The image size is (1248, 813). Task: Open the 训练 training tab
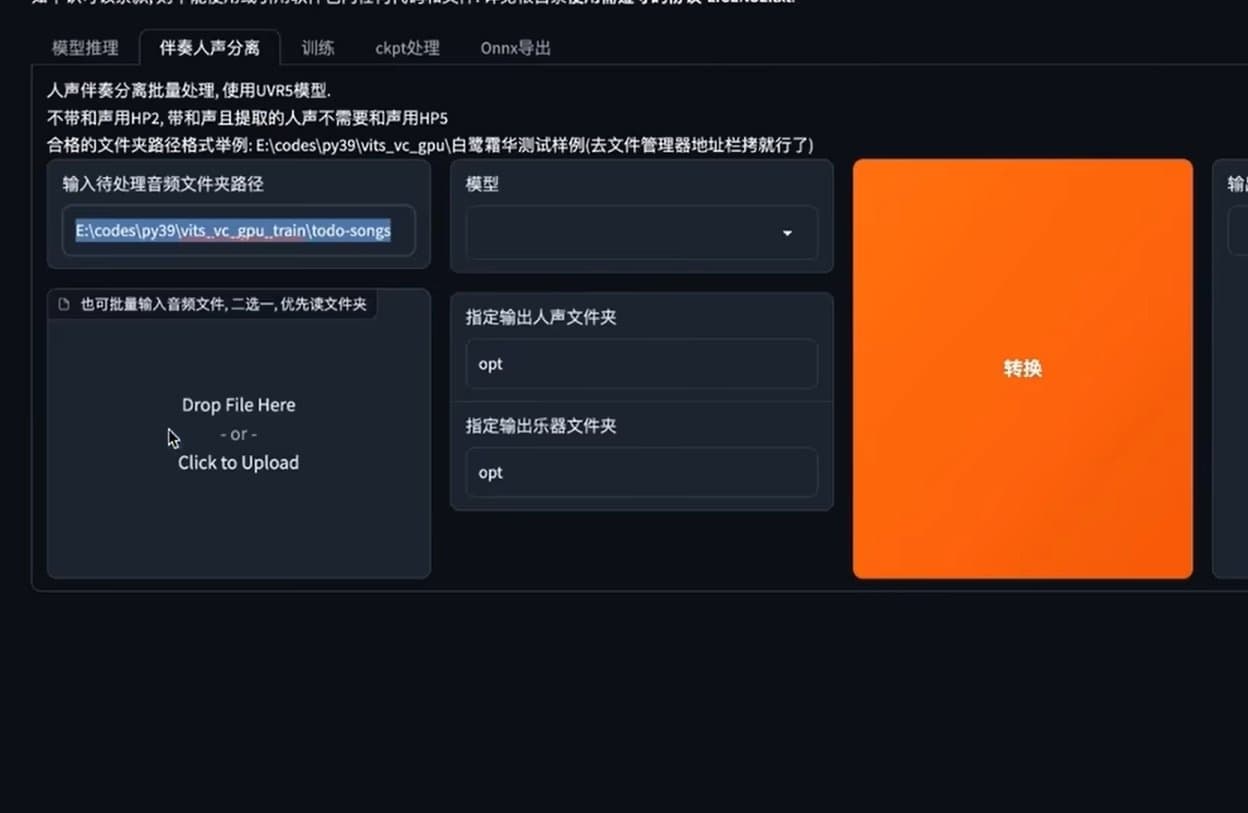pos(317,47)
